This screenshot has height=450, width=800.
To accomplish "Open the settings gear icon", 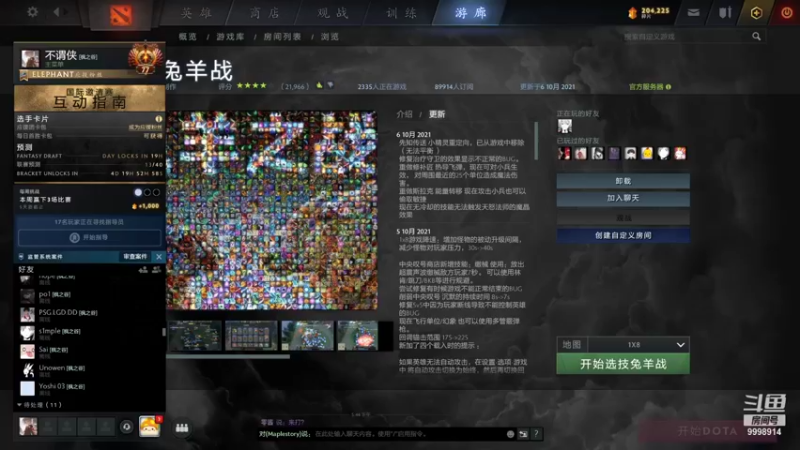I will click(x=32, y=11).
